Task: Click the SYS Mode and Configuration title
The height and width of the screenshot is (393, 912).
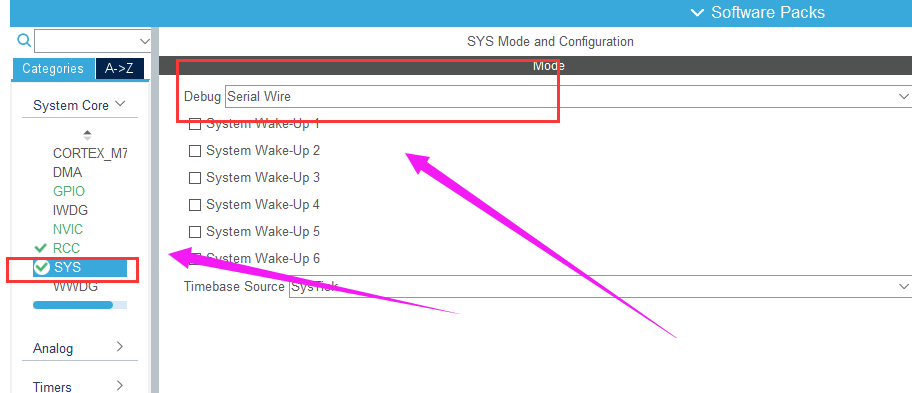Action: [x=550, y=42]
